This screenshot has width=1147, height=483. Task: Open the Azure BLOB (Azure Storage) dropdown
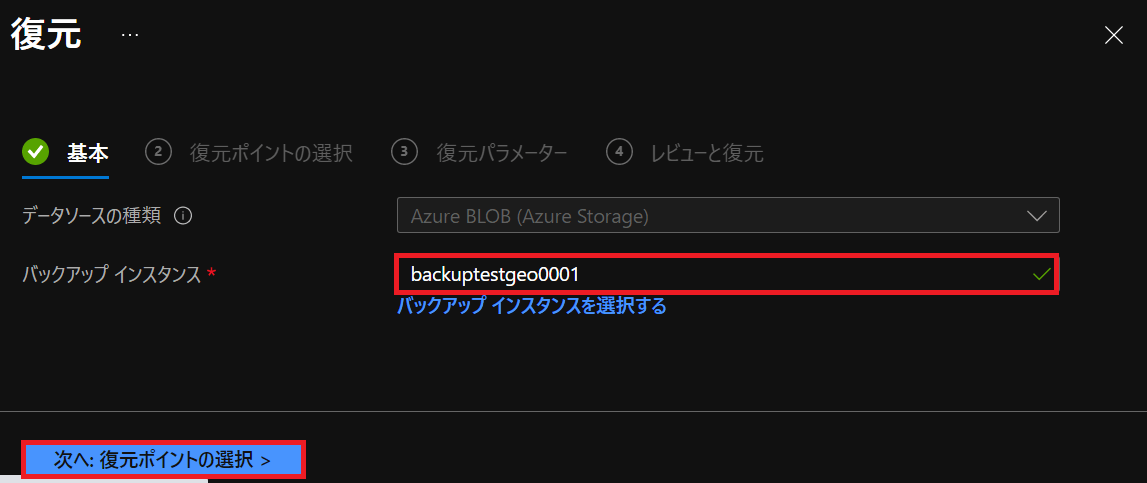[x=728, y=216]
